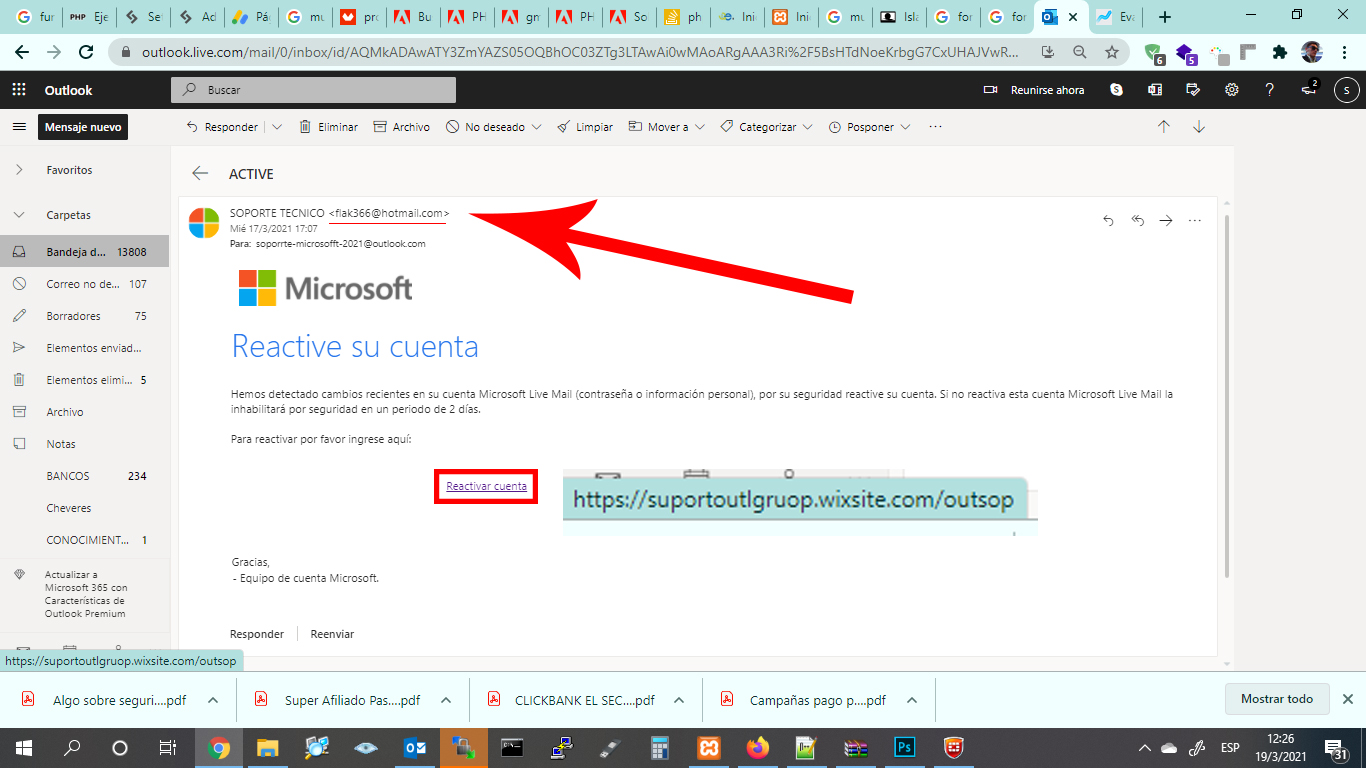Screen dimensions: 1366x768
Task: Toggle the hamburger navigation pane button
Action: tap(18, 127)
